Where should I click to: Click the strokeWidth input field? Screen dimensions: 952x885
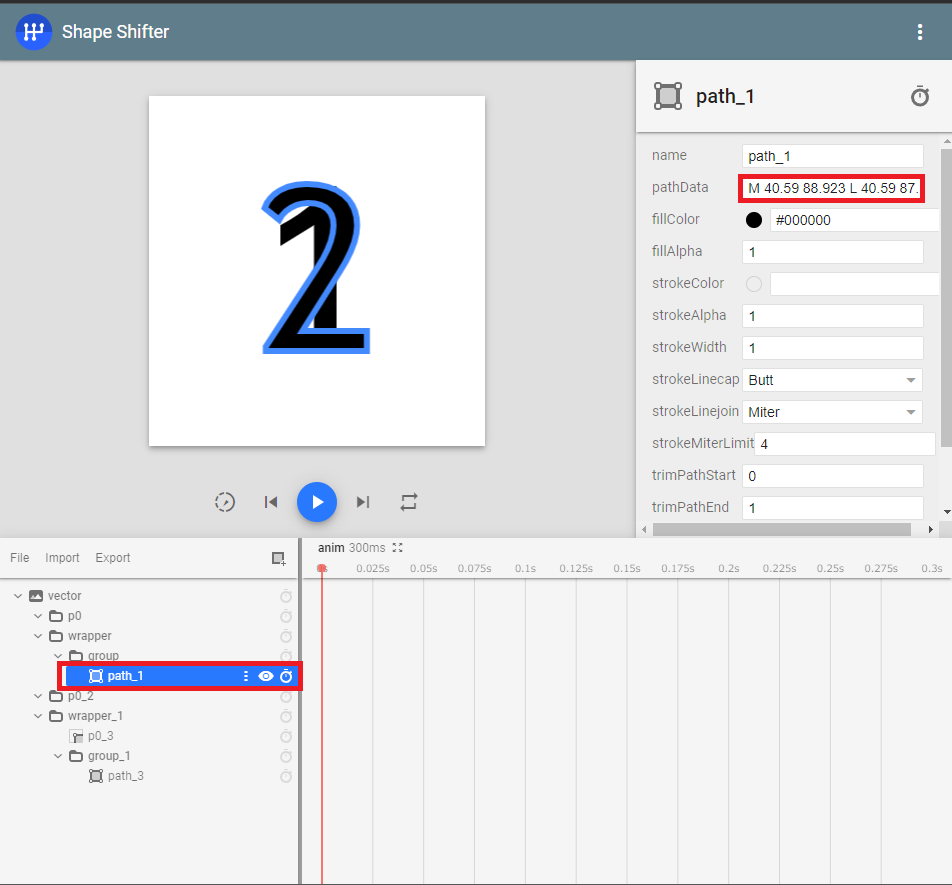(832, 348)
